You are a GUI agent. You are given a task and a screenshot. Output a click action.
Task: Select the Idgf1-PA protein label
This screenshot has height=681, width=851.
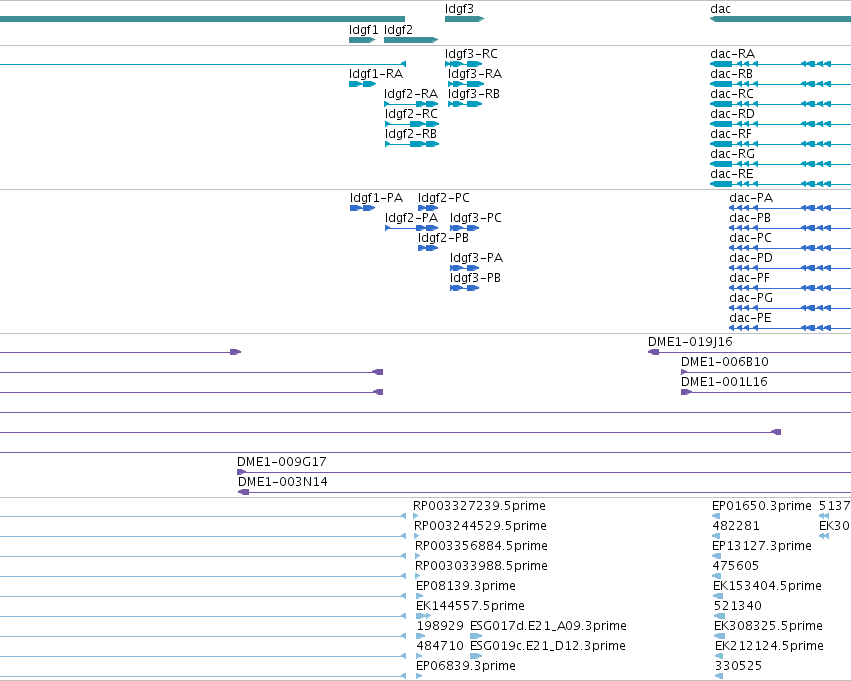tap(376, 198)
